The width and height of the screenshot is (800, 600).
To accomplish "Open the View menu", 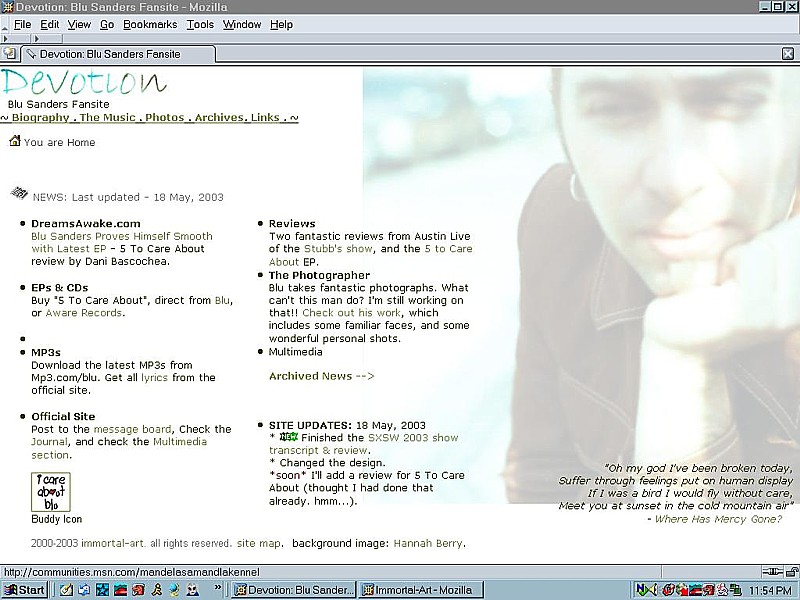I will click(x=79, y=24).
